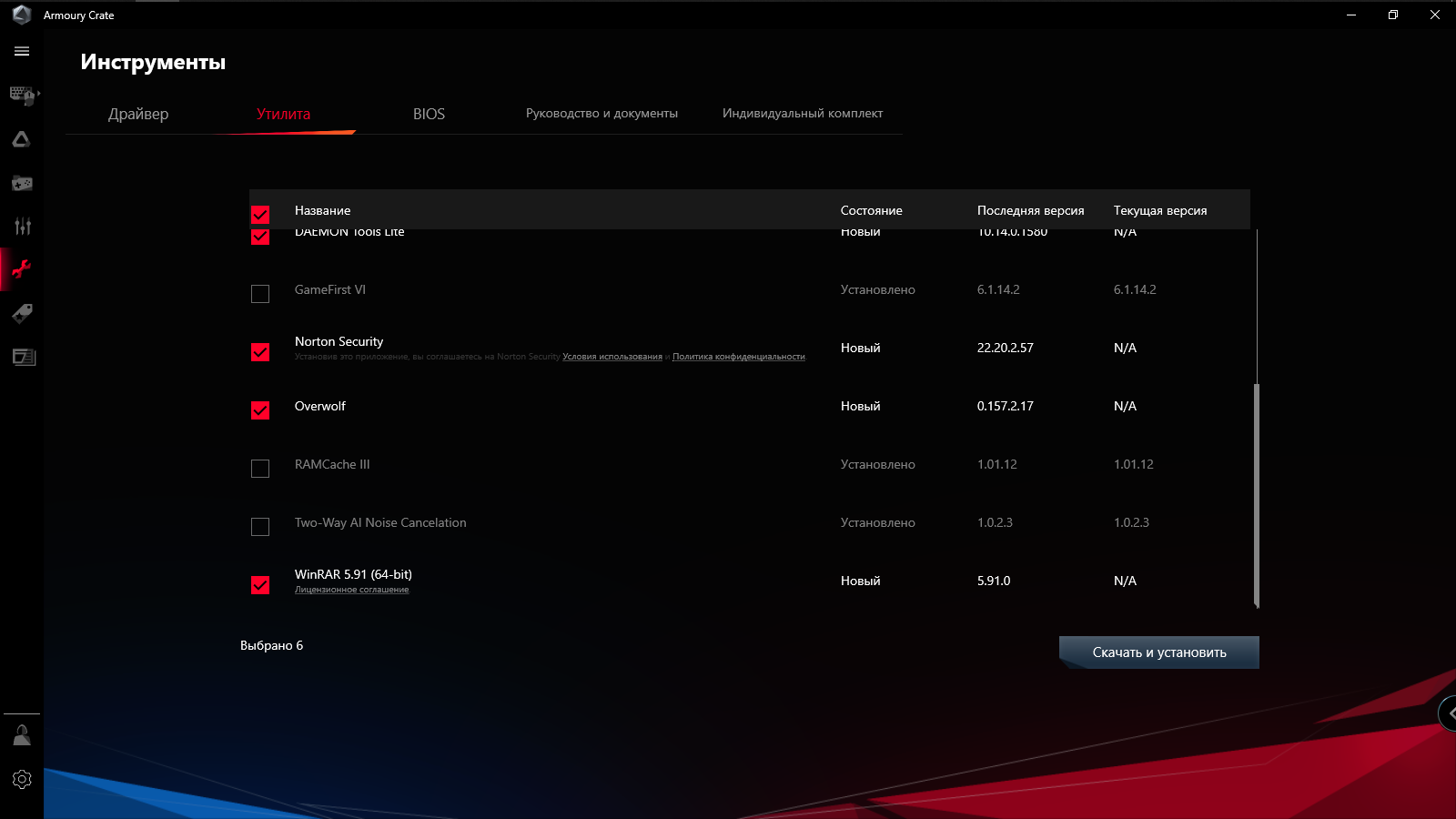Image resolution: width=1456 pixels, height=819 pixels.
Task: Open the Aura Sync triangle icon
Action: (x=22, y=139)
